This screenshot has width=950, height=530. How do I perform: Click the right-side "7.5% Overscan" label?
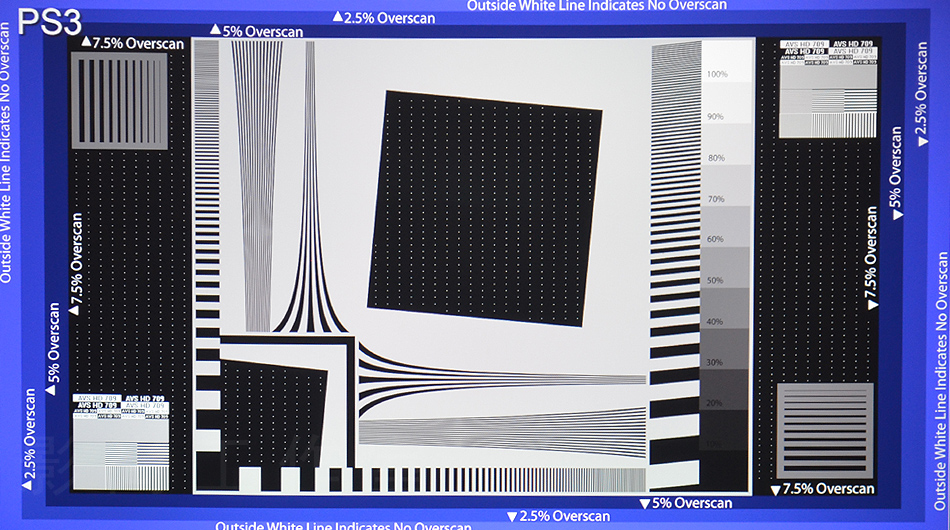[871, 258]
